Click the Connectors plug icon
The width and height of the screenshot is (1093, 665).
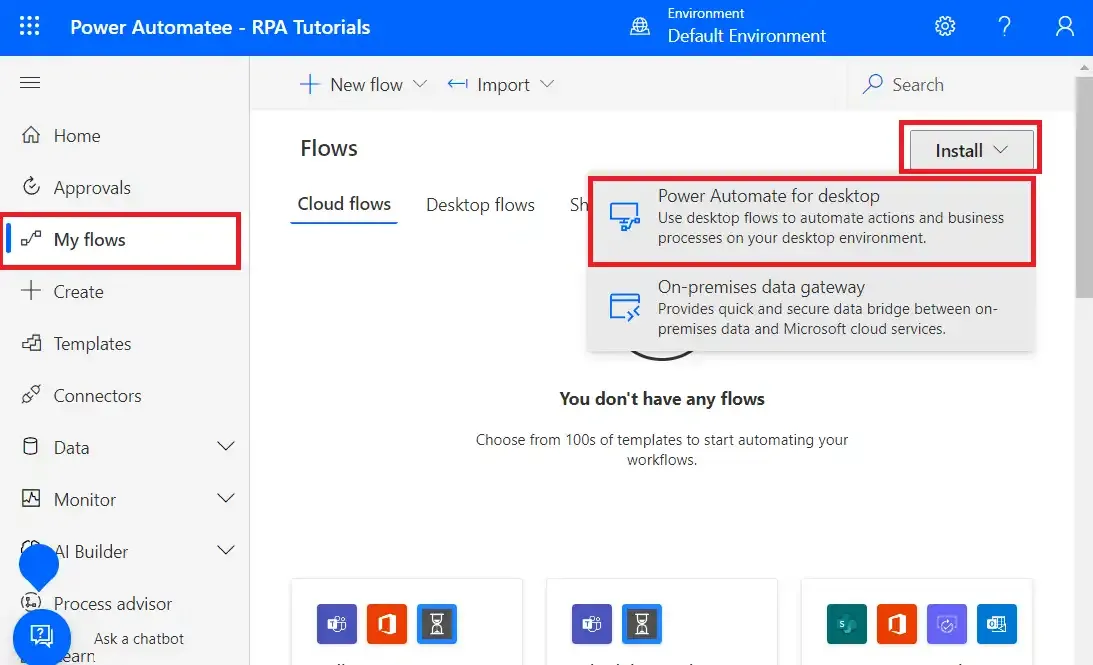31,395
